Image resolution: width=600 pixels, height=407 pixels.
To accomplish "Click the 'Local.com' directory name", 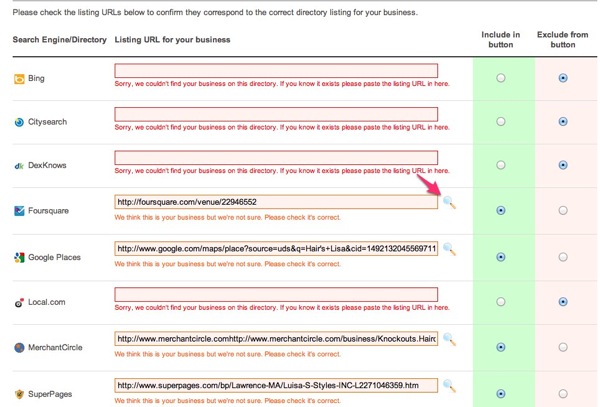I will pyautogui.click(x=47, y=302).
